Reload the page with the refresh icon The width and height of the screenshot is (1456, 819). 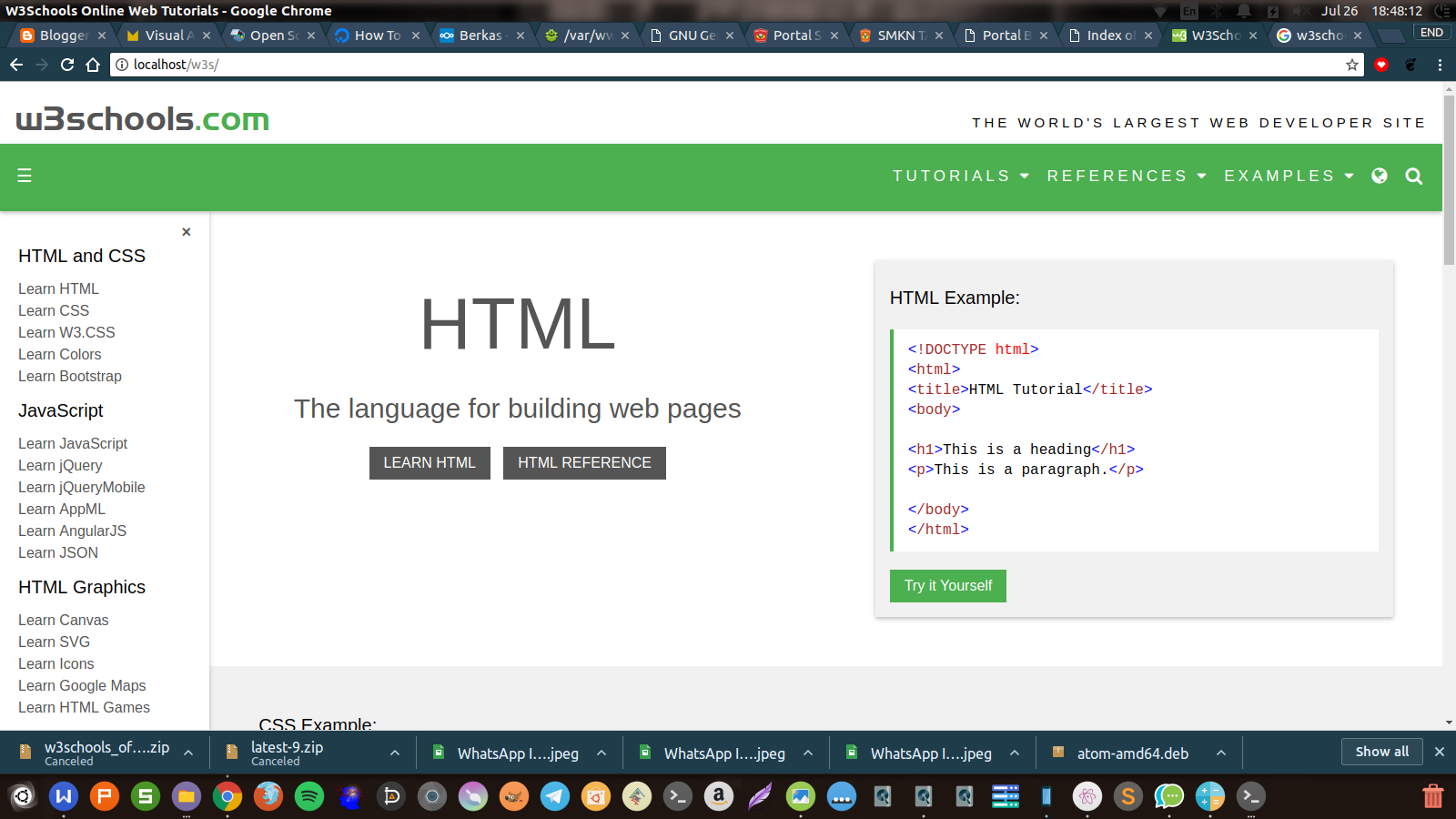tap(67, 65)
